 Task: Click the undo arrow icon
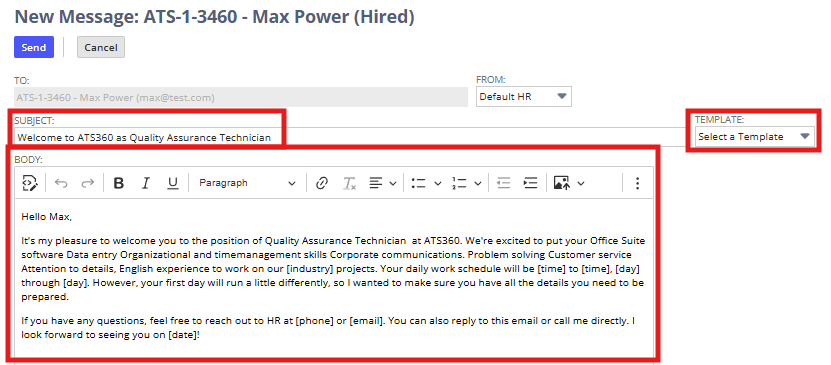click(x=61, y=183)
